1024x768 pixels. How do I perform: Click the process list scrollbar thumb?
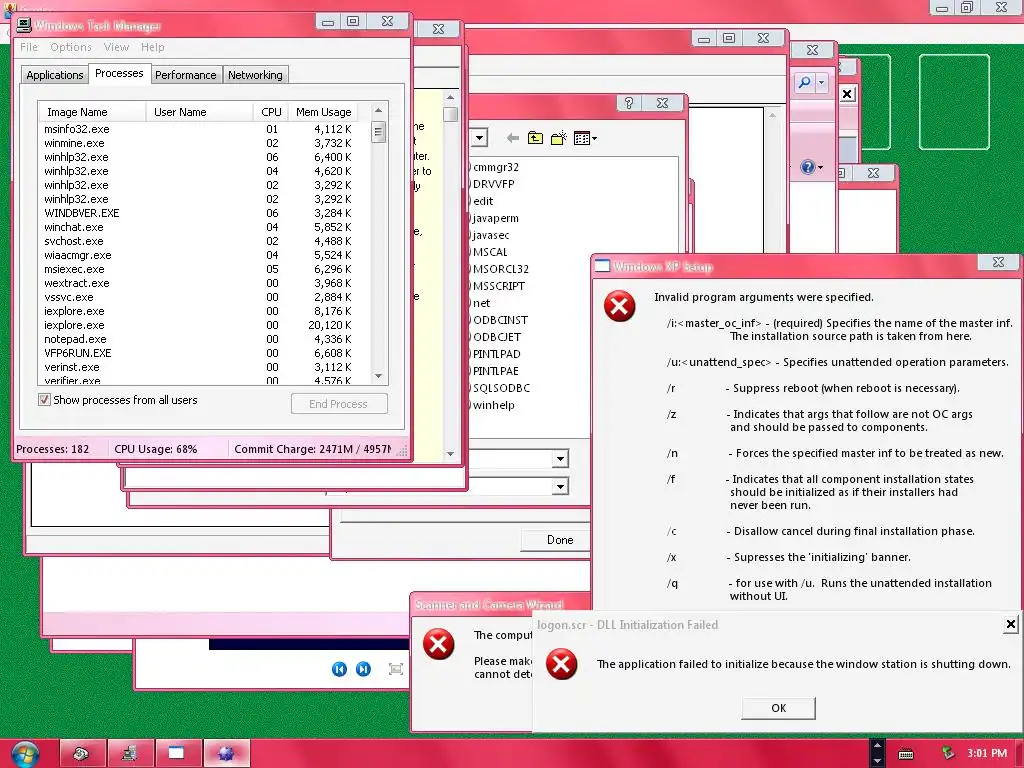[378, 131]
